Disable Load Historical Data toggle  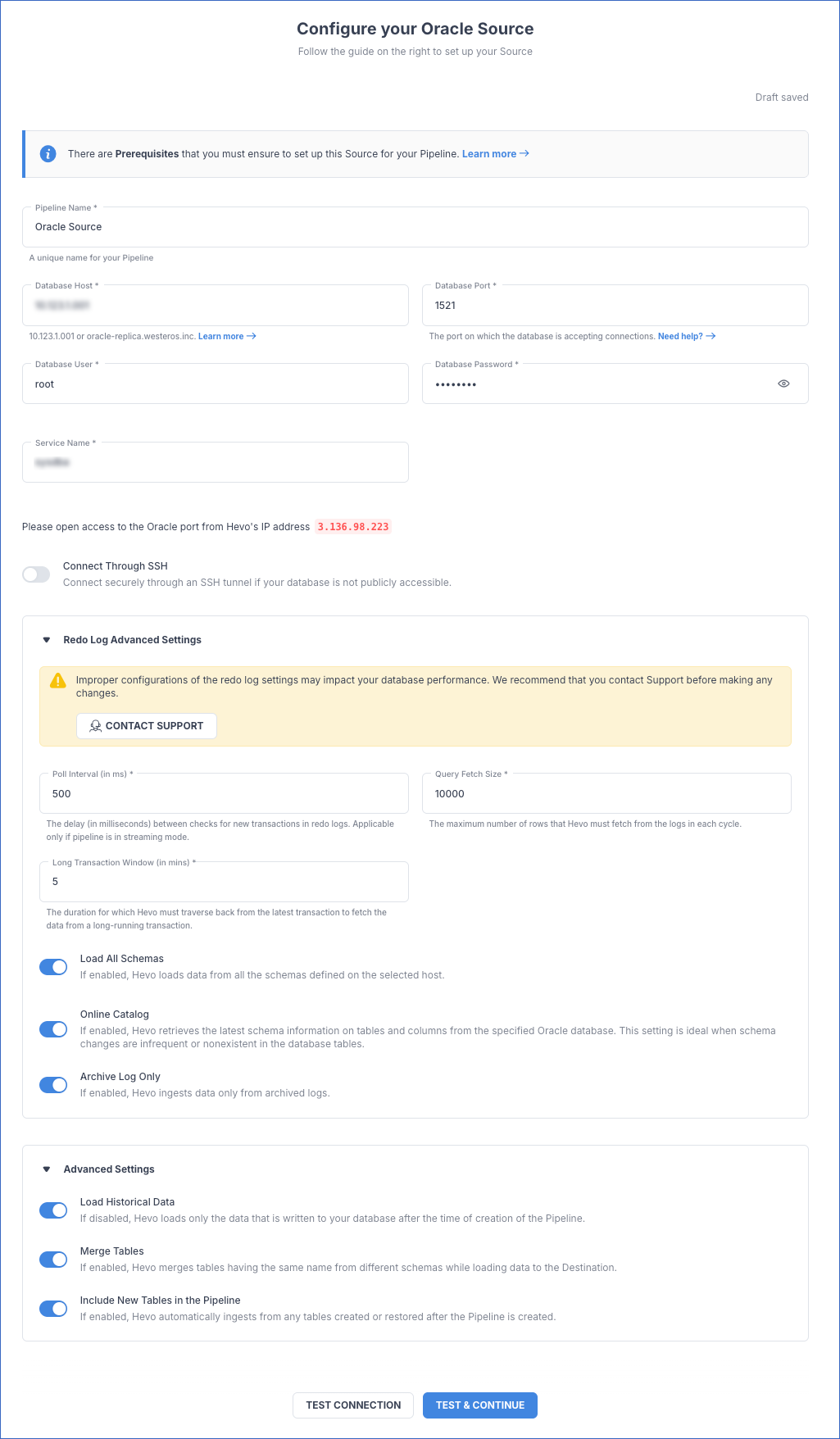point(53,1210)
